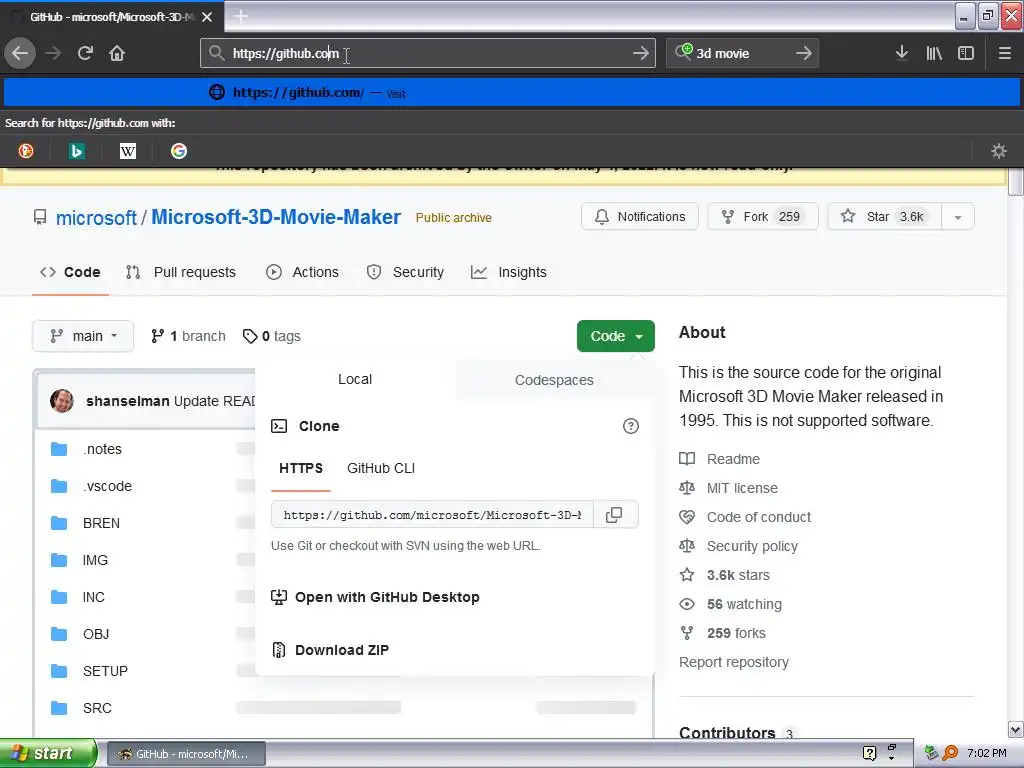This screenshot has width=1024, height=768.
Task: Select the GitHub CLI clone tab
Action: (x=381, y=468)
